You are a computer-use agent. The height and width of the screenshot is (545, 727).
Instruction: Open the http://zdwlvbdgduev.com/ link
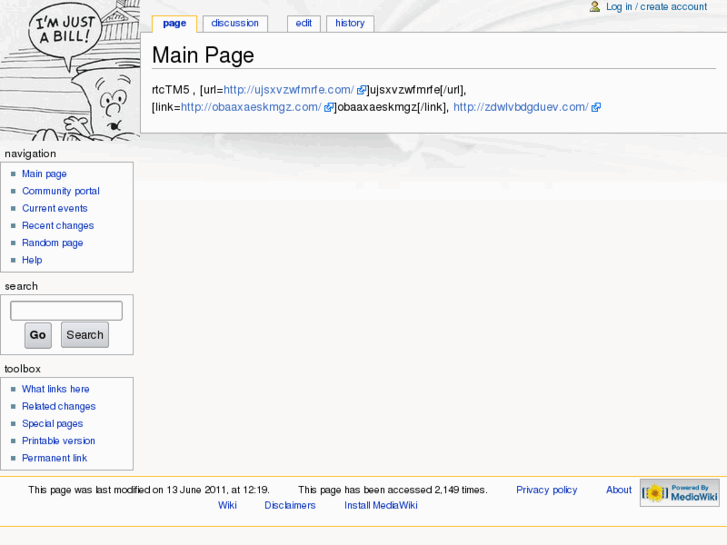(521, 107)
